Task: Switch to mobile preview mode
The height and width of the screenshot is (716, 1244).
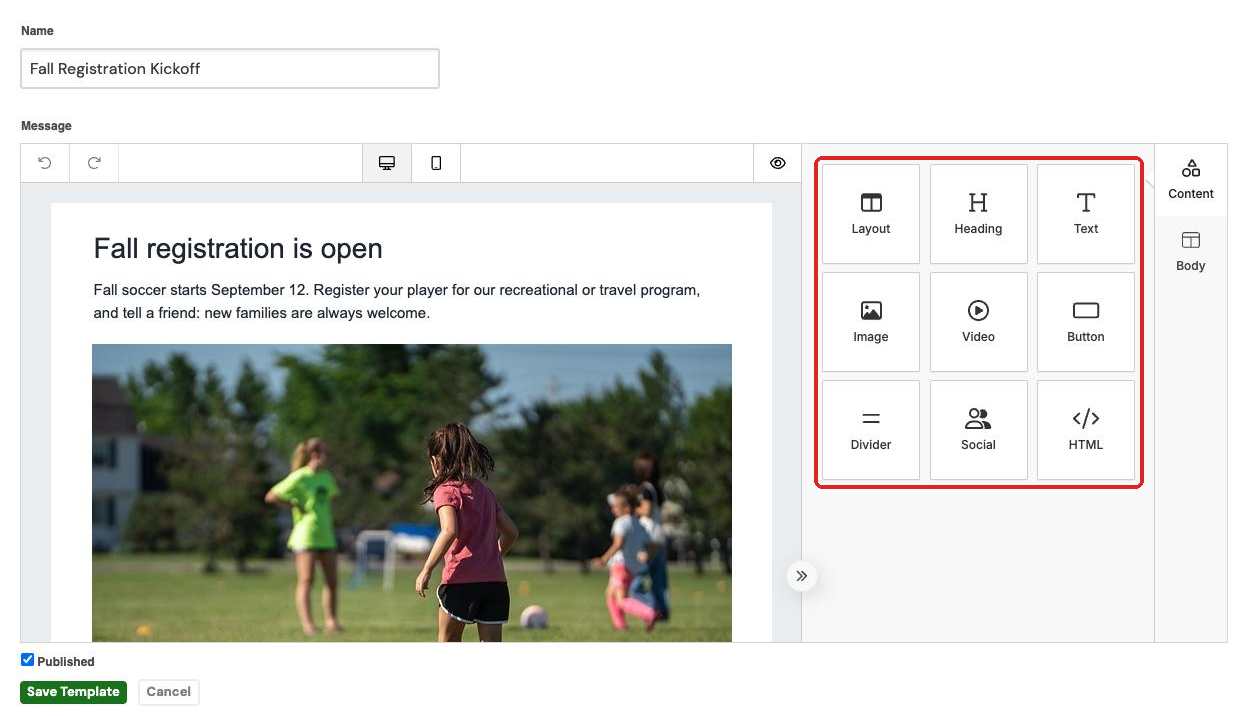Action: [436, 163]
